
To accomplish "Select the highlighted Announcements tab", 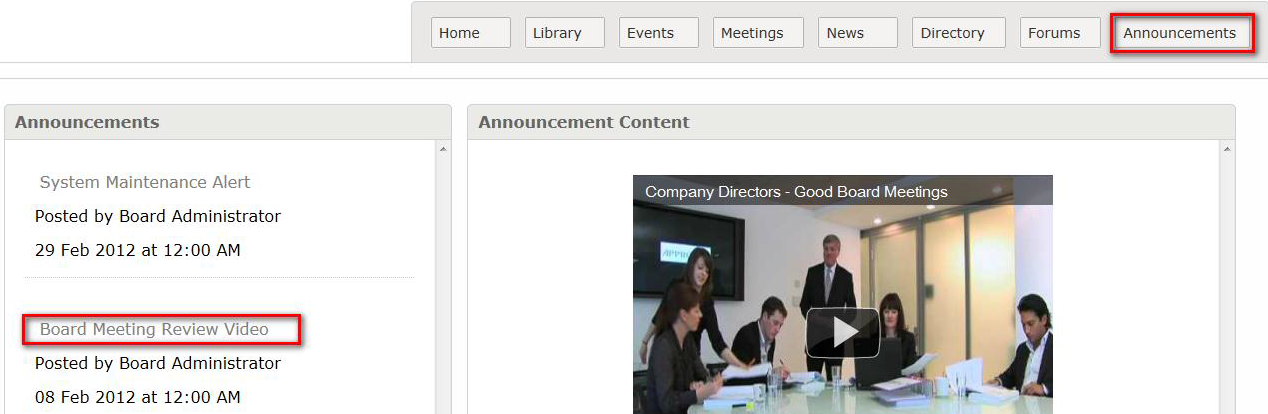I will click(1182, 33).
